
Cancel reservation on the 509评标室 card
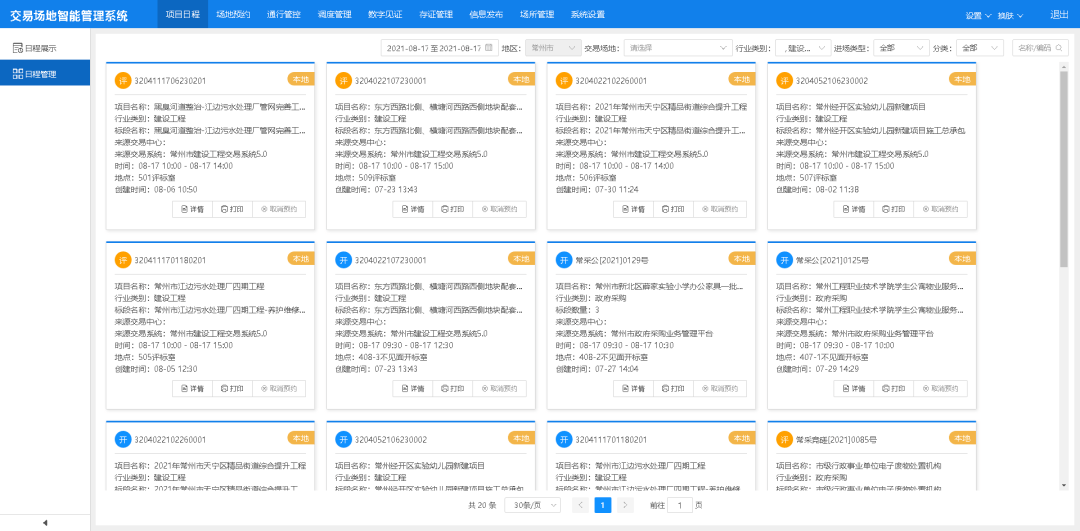499,209
